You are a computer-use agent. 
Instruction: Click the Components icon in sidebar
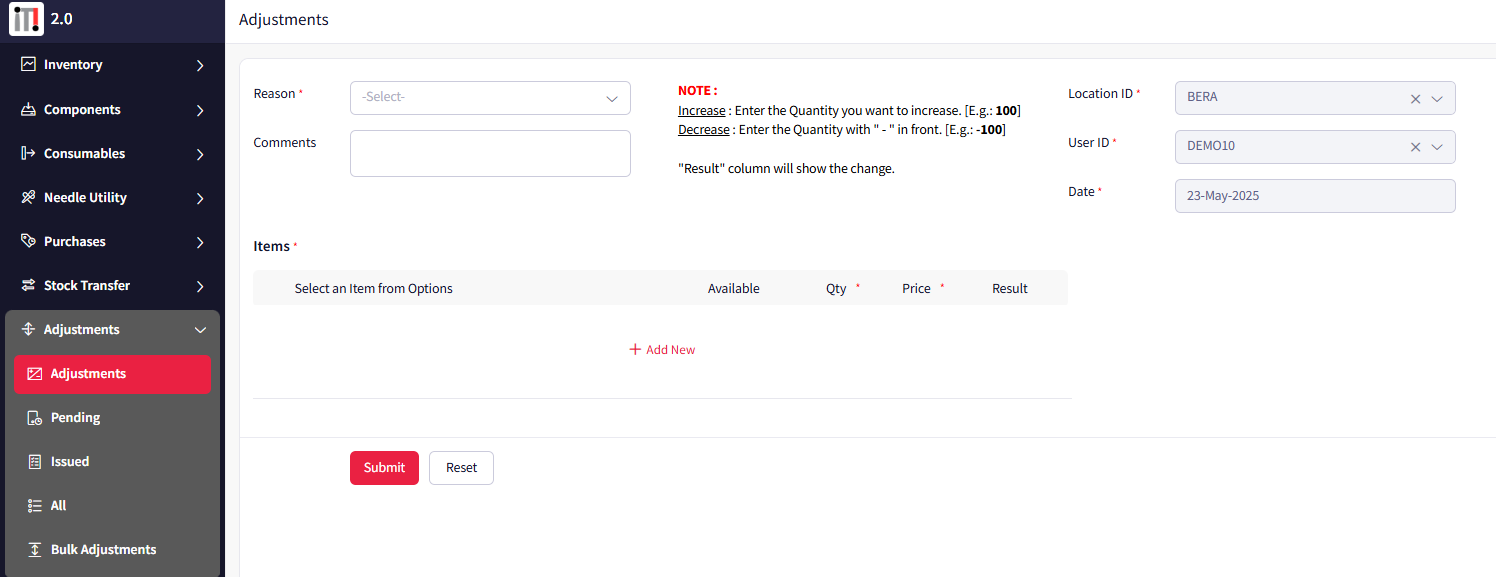click(29, 110)
